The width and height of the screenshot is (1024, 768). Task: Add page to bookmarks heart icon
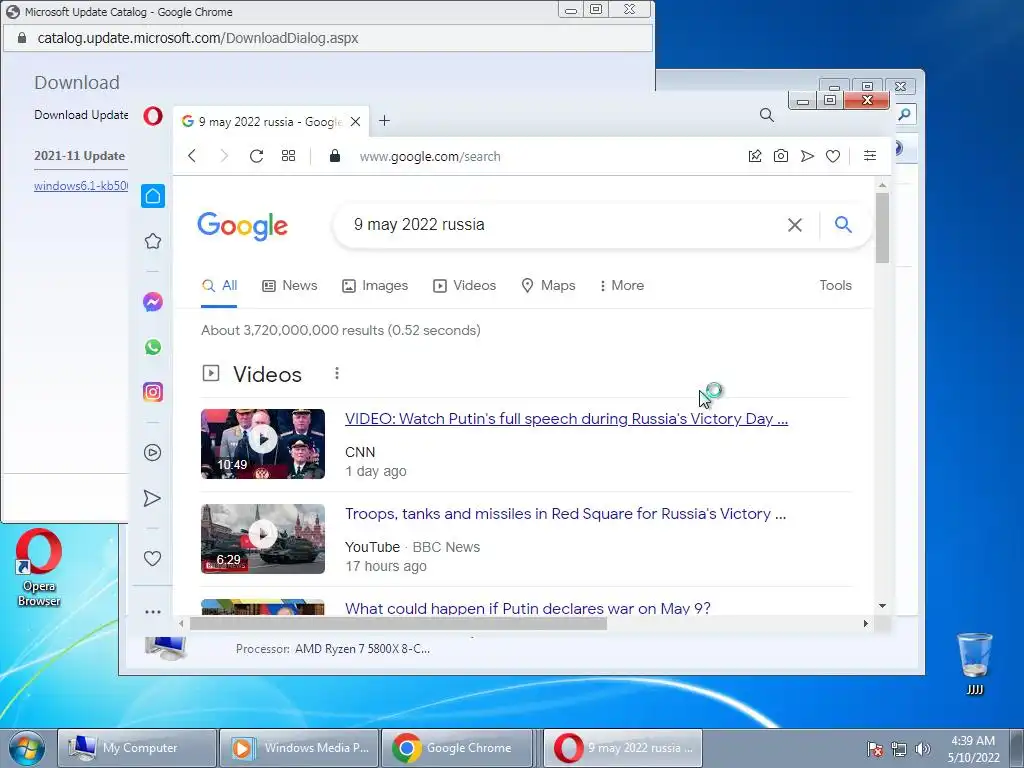click(833, 156)
